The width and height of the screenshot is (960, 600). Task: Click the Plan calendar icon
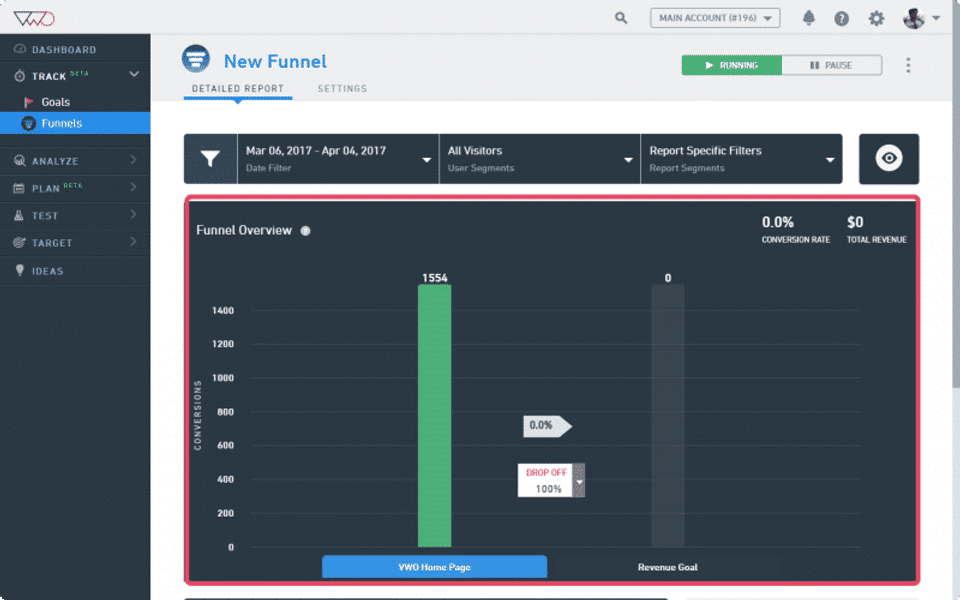coord(19,188)
